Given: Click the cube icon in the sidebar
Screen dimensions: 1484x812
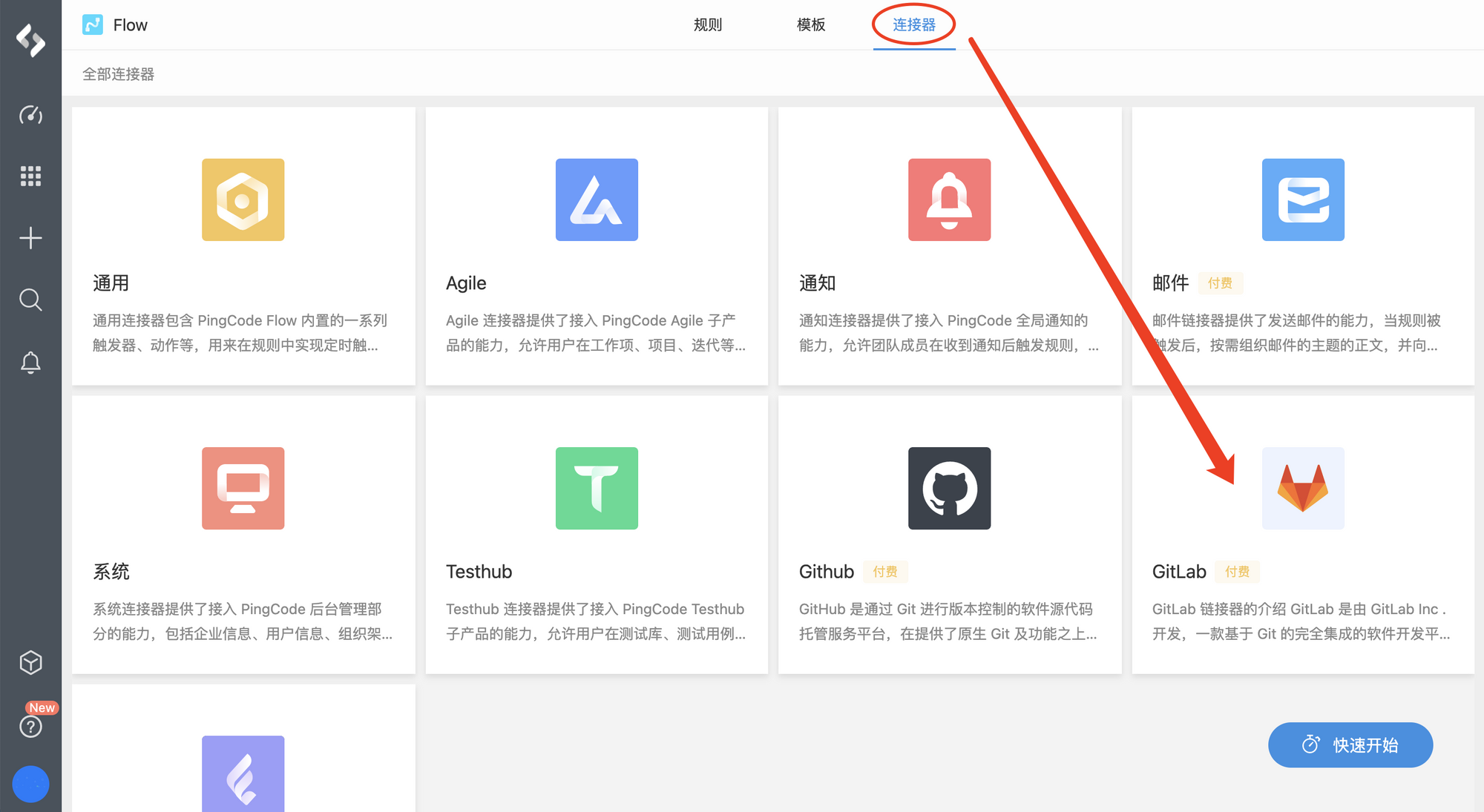Looking at the screenshot, I should tap(30, 662).
